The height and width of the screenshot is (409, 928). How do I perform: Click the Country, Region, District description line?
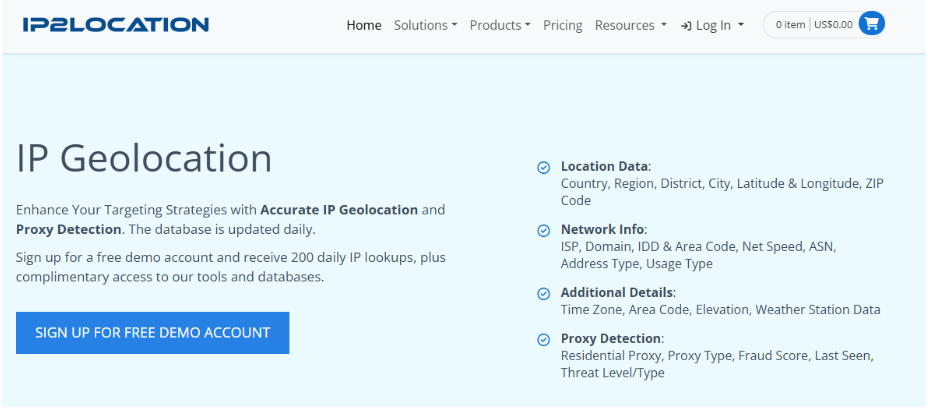(x=722, y=192)
